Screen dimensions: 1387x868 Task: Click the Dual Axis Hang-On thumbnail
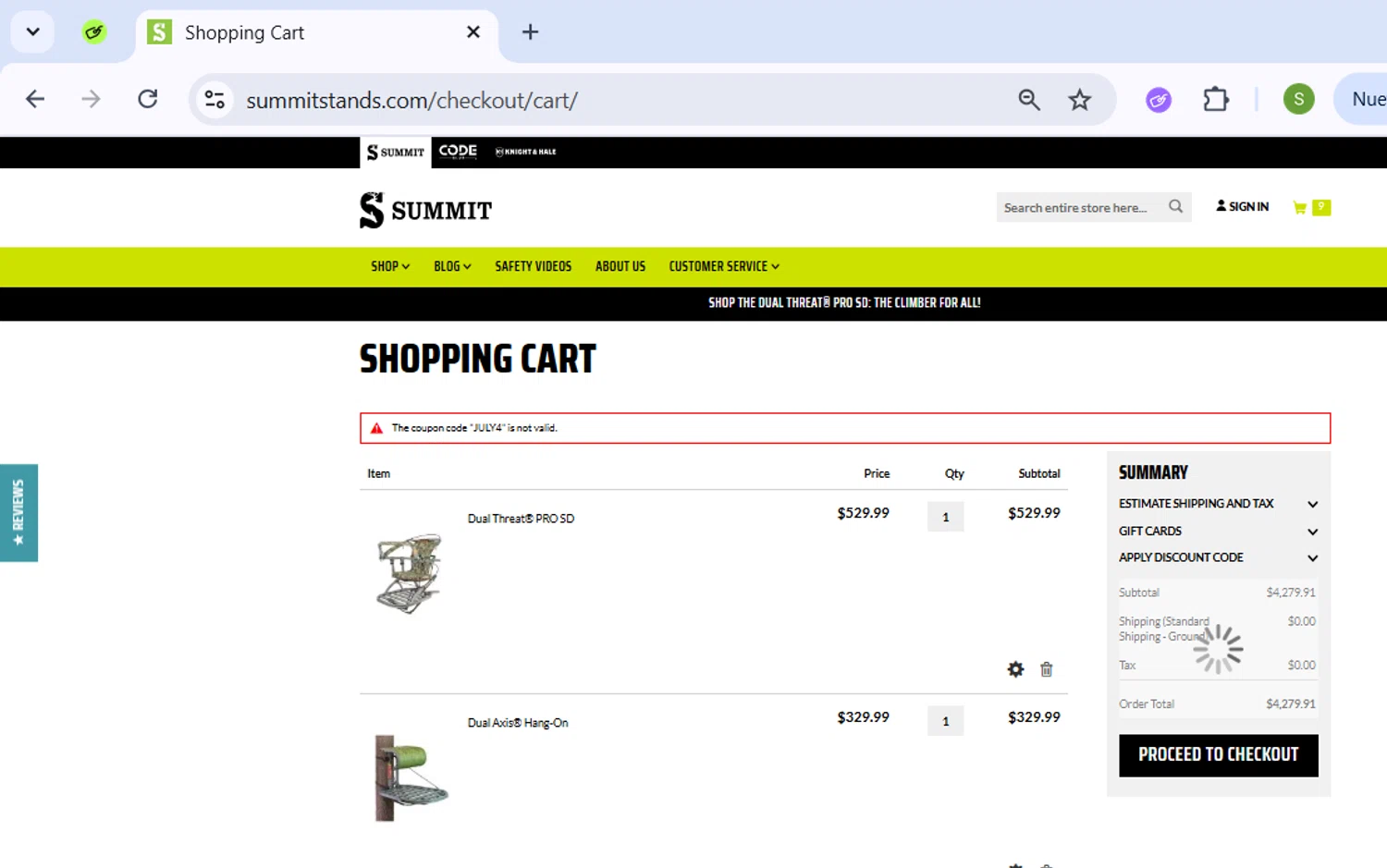click(x=411, y=777)
